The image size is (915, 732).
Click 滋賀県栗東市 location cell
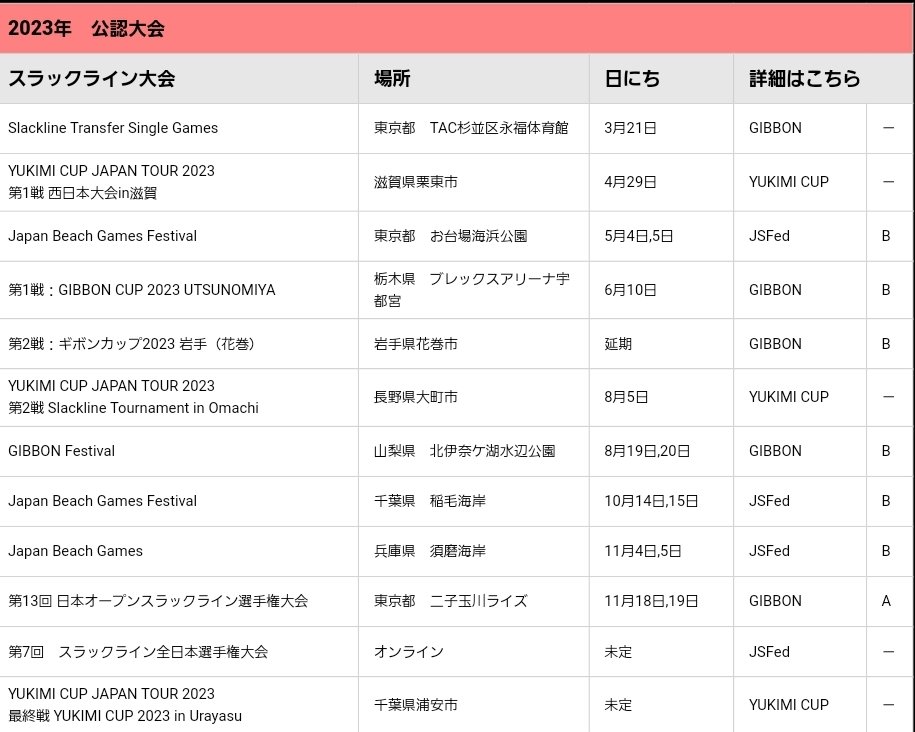(x=415, y=182)
